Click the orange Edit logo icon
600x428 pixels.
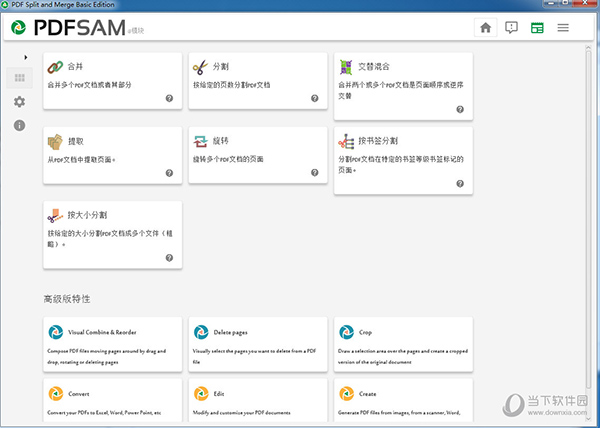(201, 394)
